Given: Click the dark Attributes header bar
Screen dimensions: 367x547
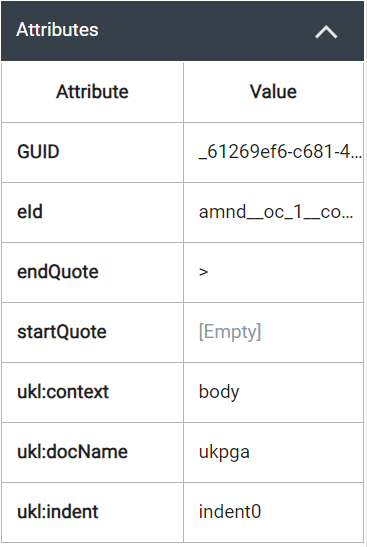Looking at the screenshot, I should 182,31.
